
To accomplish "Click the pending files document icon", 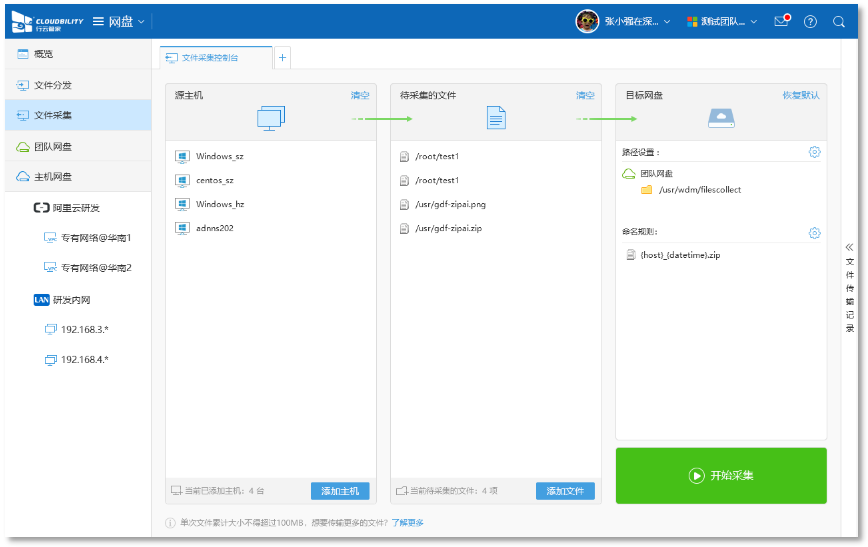I will [496, 118].
